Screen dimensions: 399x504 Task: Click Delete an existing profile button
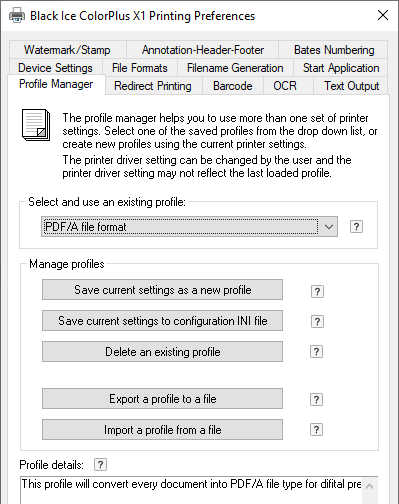click(162, 352)
